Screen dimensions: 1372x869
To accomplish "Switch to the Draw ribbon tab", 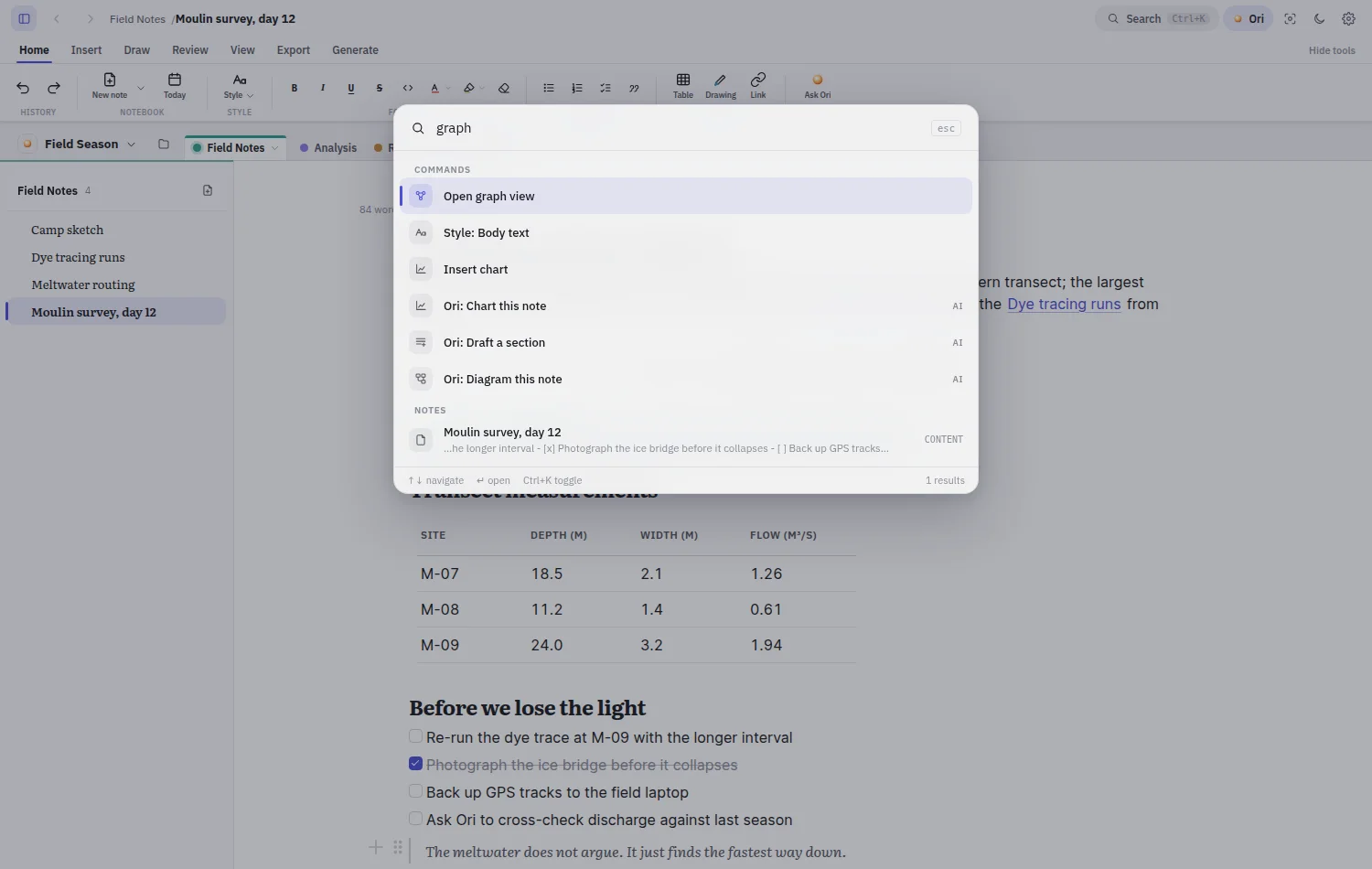I will [x=136, y=50].
